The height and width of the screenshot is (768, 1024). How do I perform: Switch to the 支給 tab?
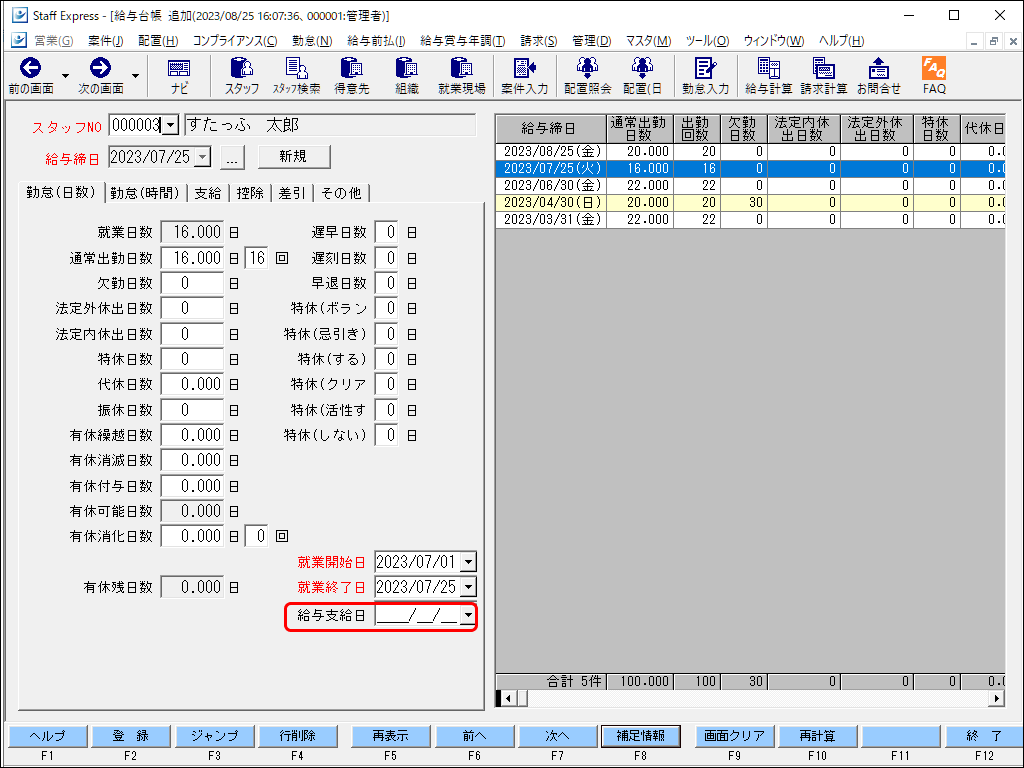click(x=208, y=193)
